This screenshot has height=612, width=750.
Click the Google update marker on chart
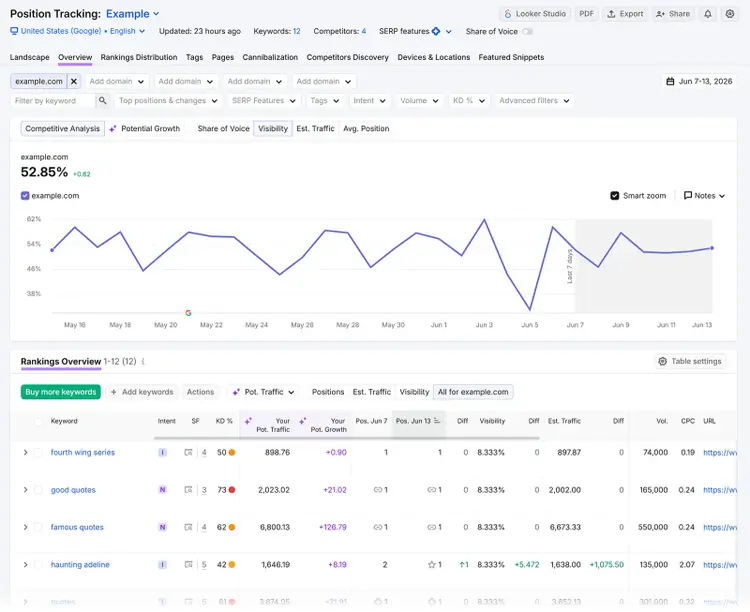pyautogui.click(x=188, y=313)
